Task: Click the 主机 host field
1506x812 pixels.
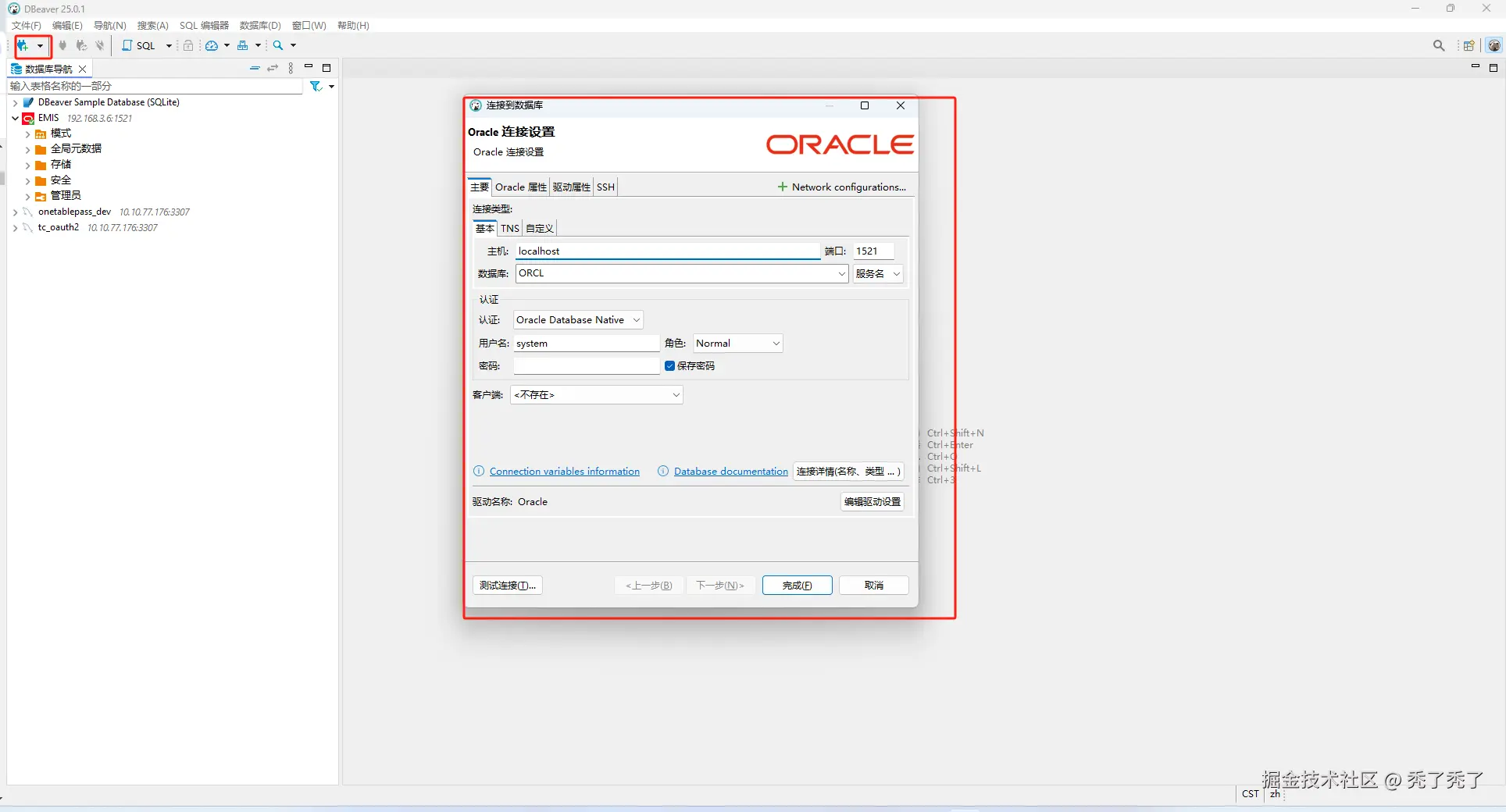Action: 667,251
